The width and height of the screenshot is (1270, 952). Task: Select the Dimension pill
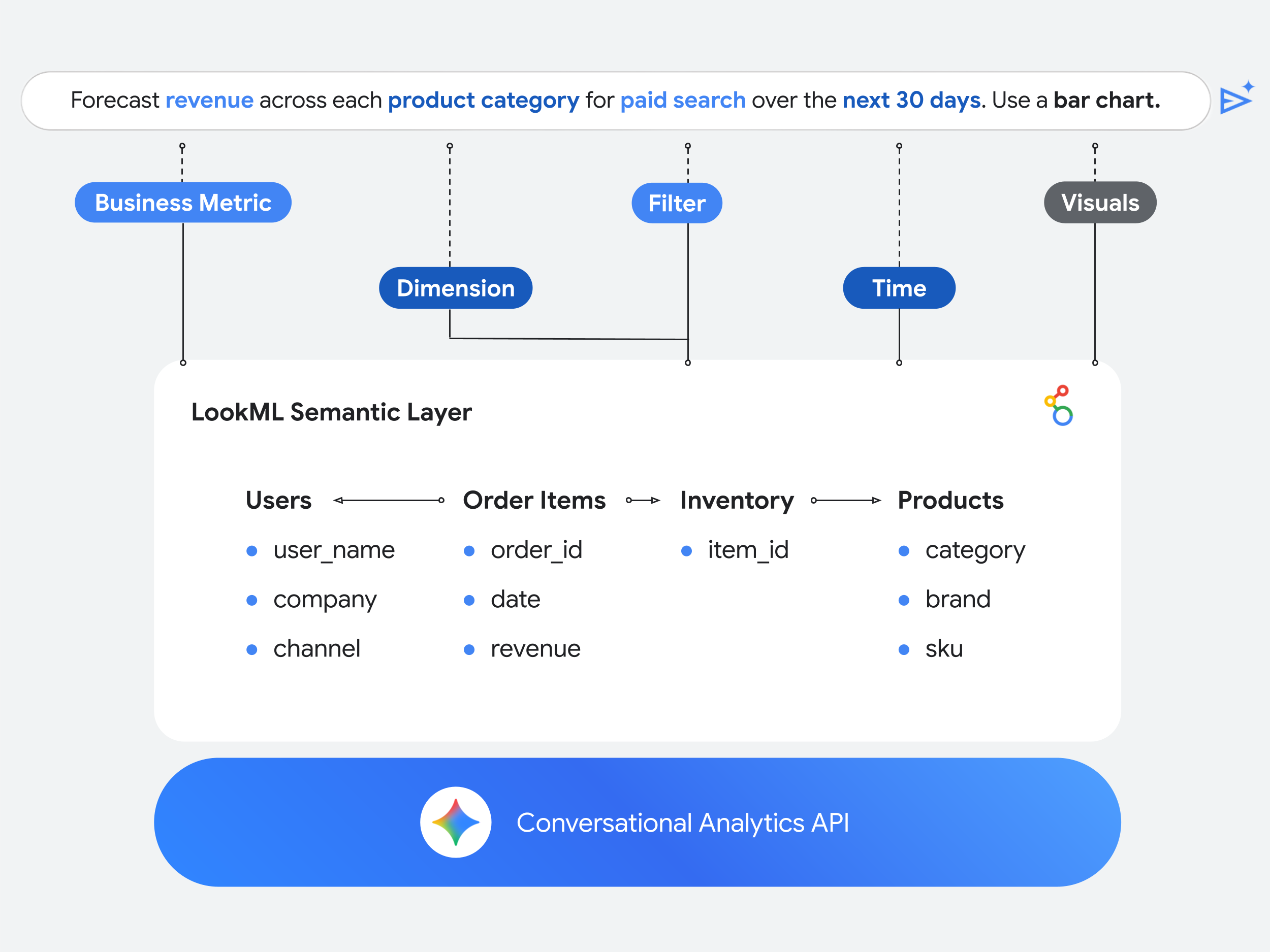tap(455, 288)
